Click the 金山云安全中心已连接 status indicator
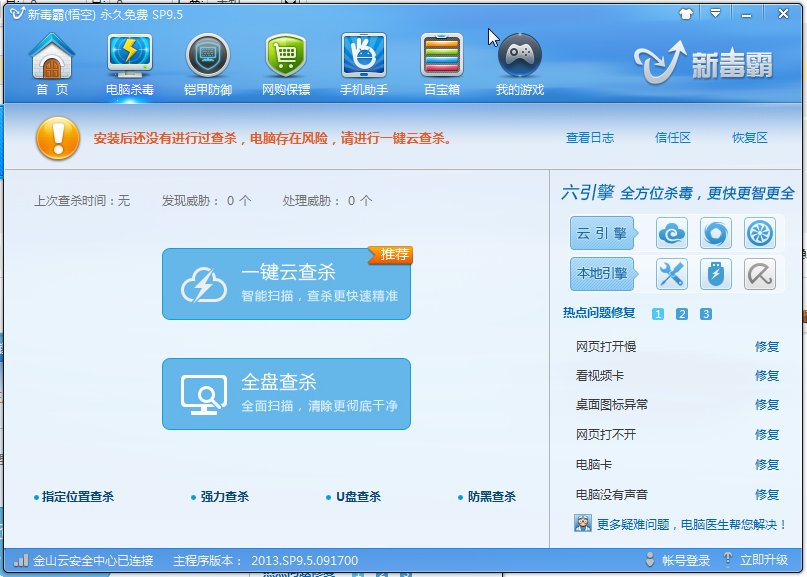807x577 pixels. (83, 561)
